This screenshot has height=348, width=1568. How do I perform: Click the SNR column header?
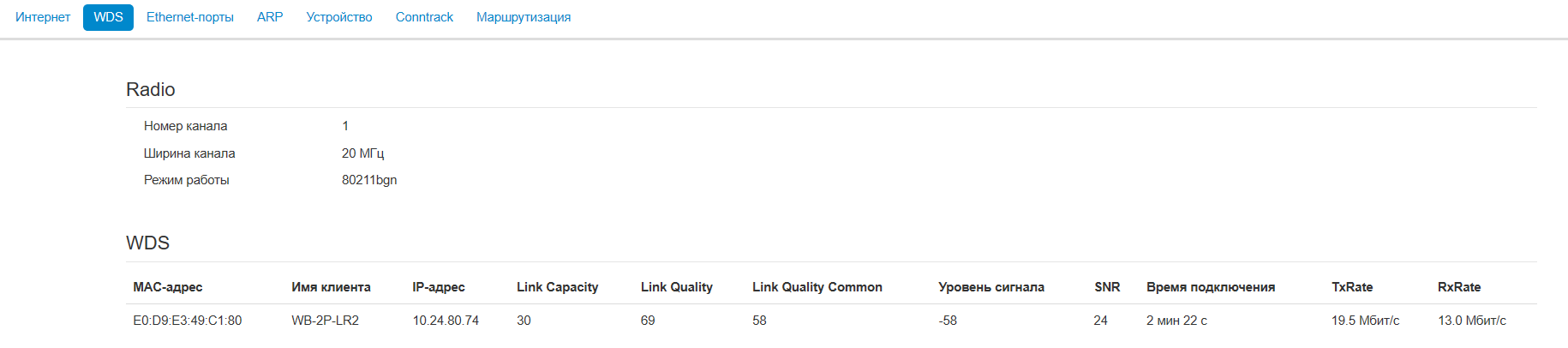tap(1107, 287)
